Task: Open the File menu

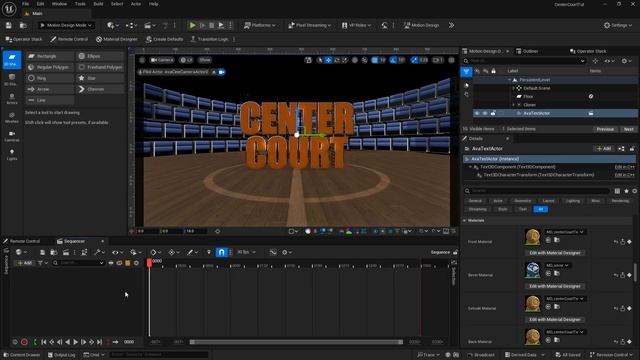Action: tap(25, 4)
